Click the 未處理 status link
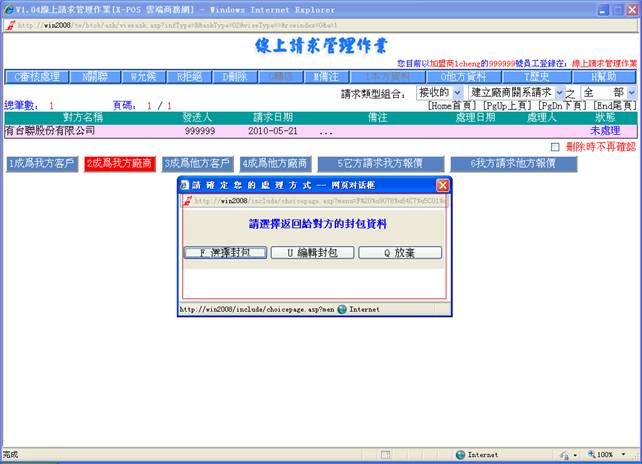The image size is (642, 464). point(605,131)
